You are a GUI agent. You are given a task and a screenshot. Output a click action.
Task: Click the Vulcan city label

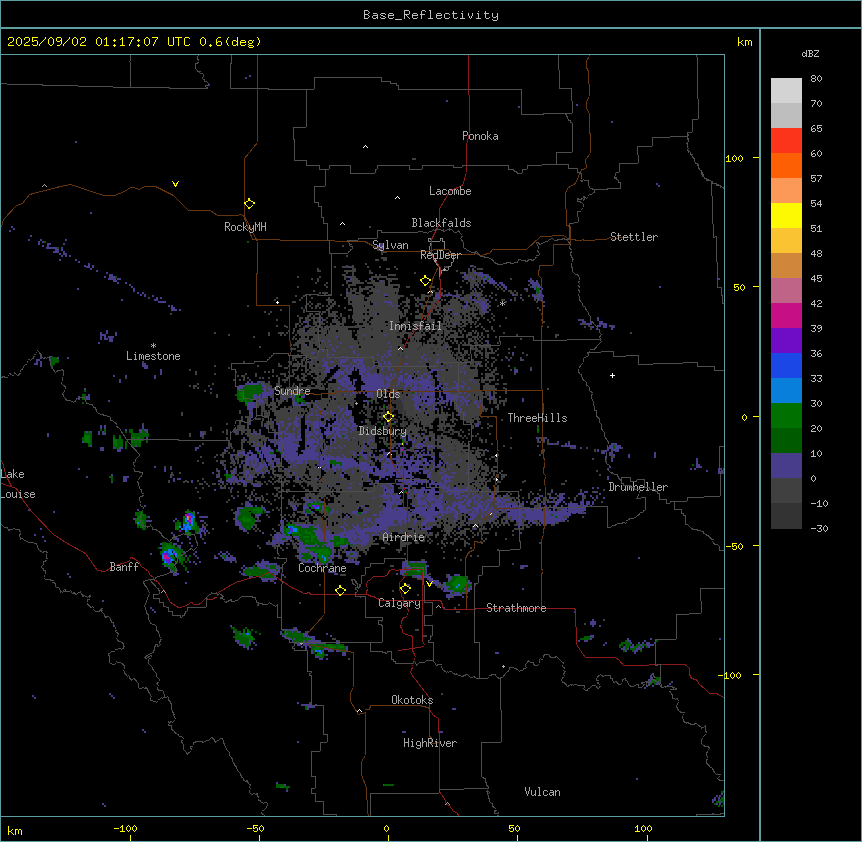coord(542,792)
